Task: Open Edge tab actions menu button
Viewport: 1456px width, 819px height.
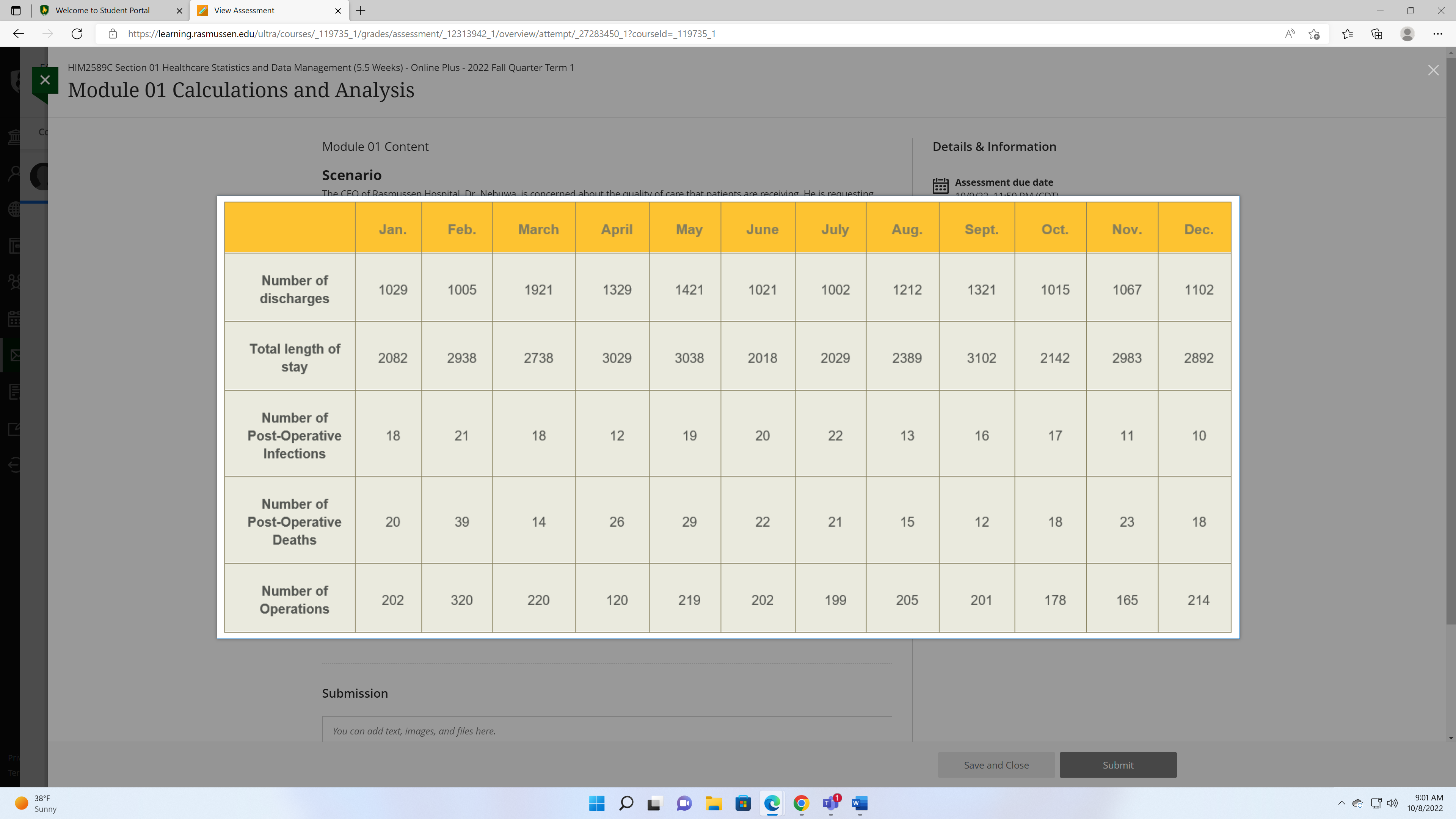Action: coord(16,10)
